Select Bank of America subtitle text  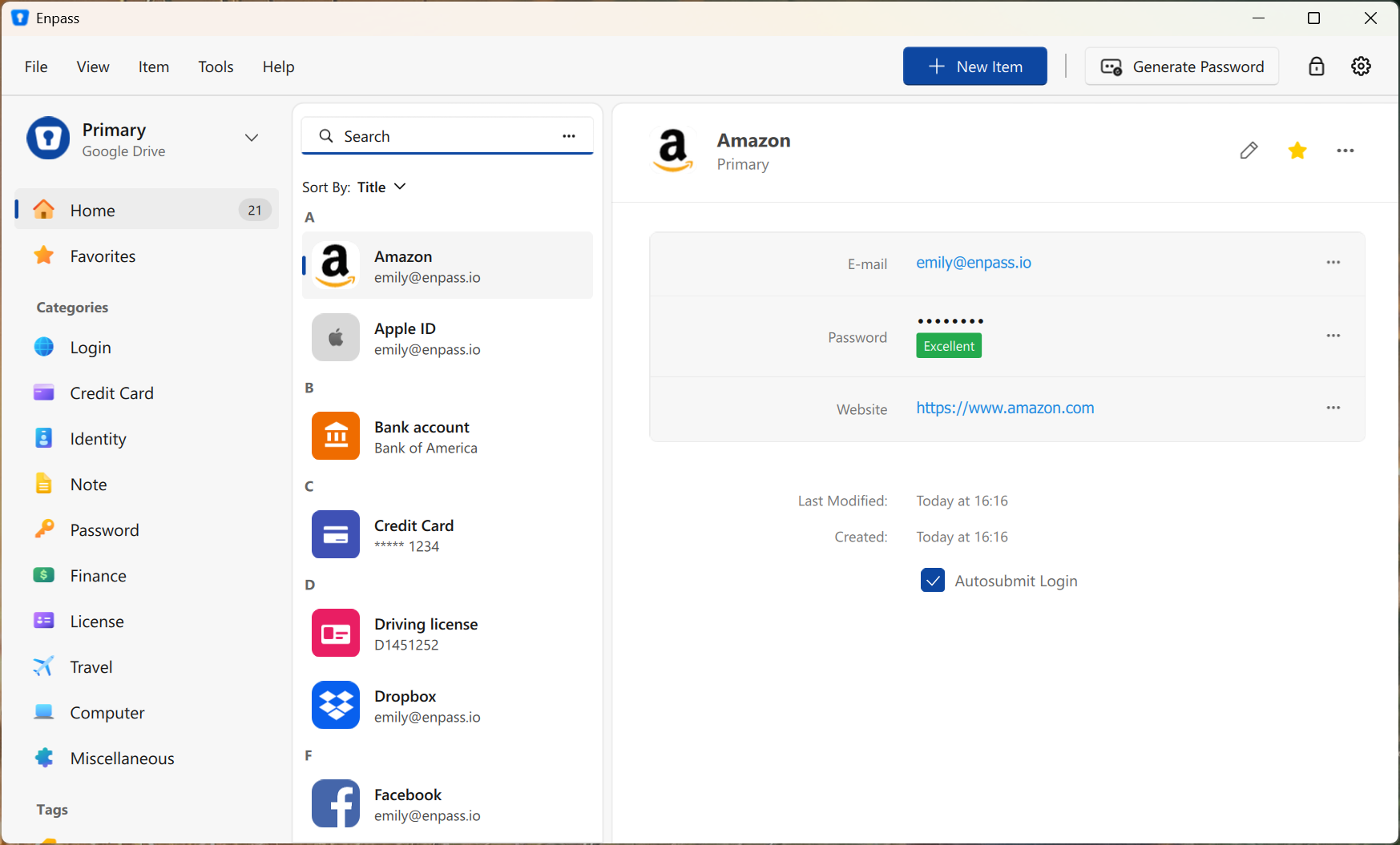426,449
